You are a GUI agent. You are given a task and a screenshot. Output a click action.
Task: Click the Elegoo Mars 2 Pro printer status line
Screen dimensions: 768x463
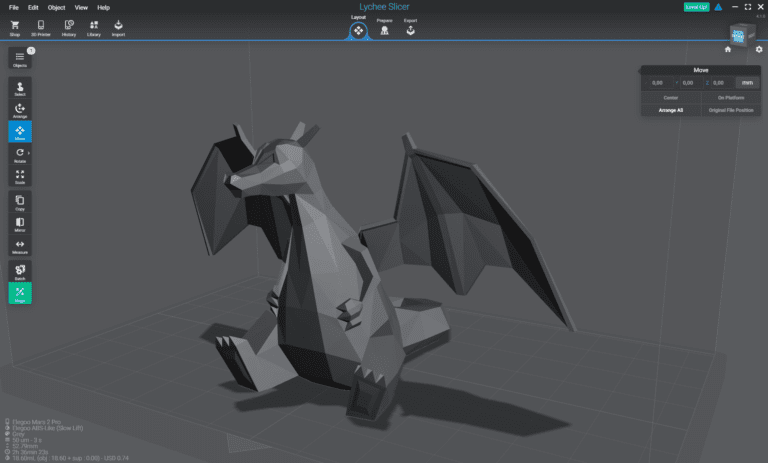(33, 422)
